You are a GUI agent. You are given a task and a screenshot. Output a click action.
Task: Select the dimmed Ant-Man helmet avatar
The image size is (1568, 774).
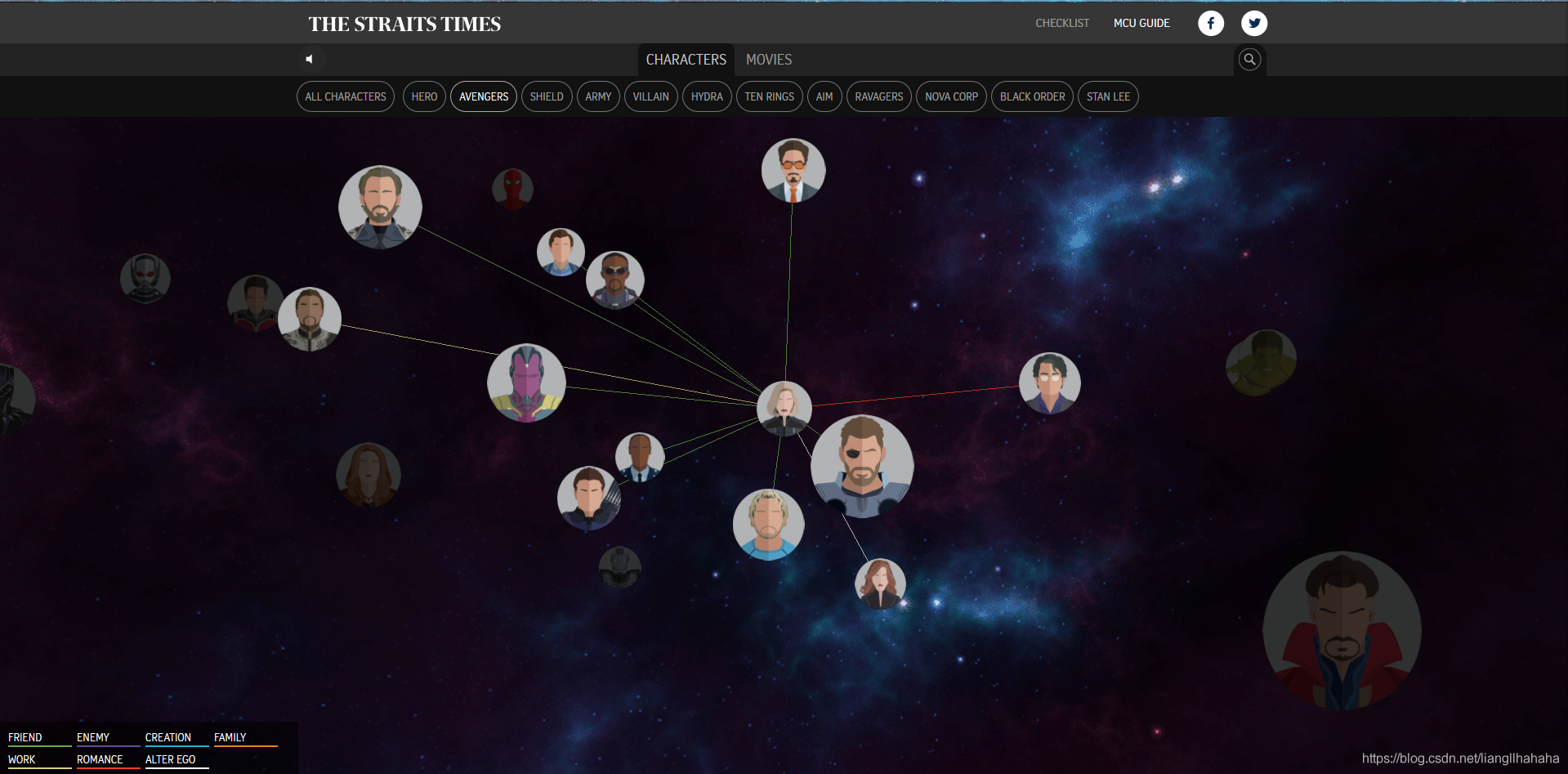pyautogui.click(x=145, y=279)
